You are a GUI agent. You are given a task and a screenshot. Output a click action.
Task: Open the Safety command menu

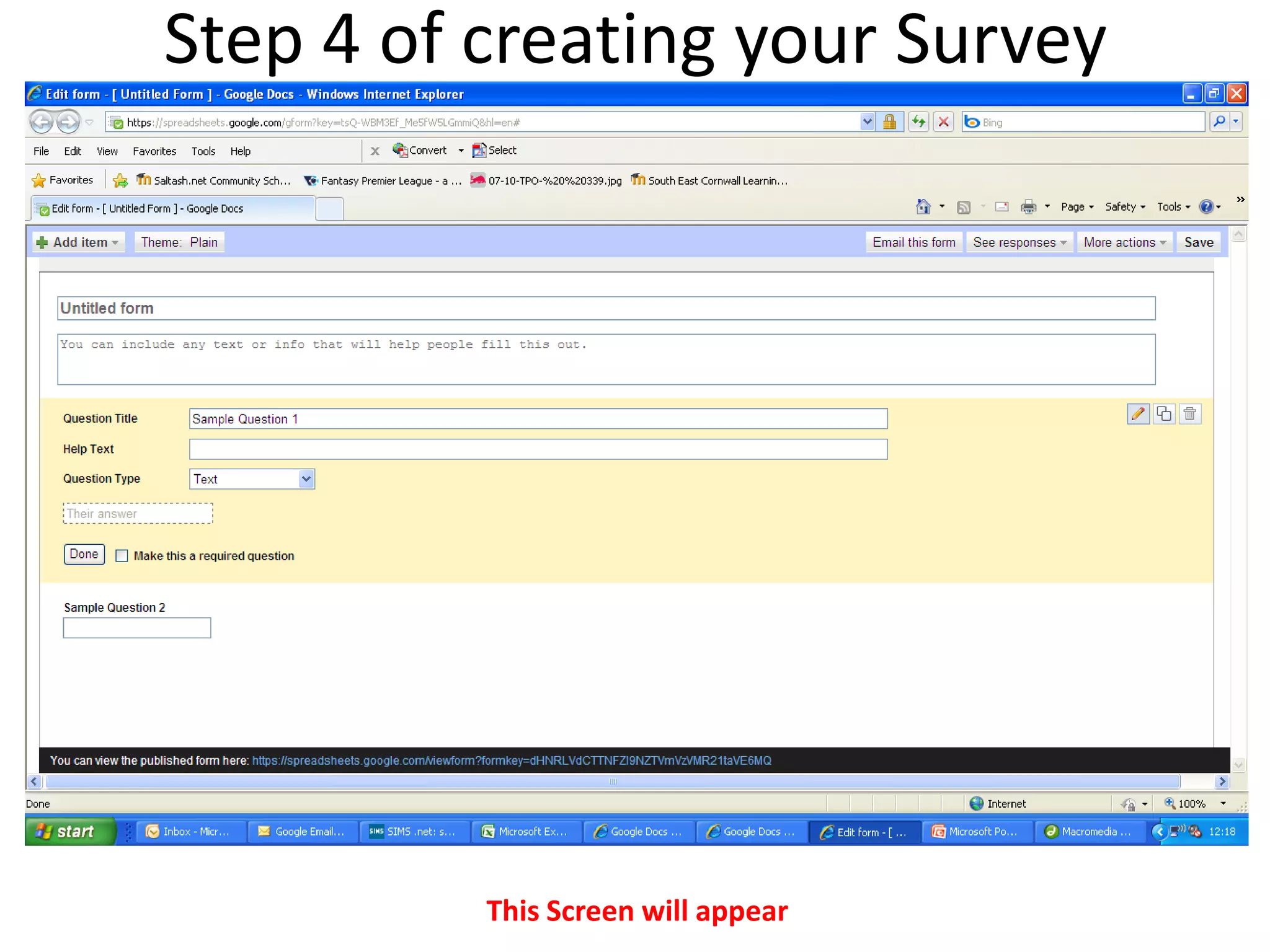(1125, 207)
